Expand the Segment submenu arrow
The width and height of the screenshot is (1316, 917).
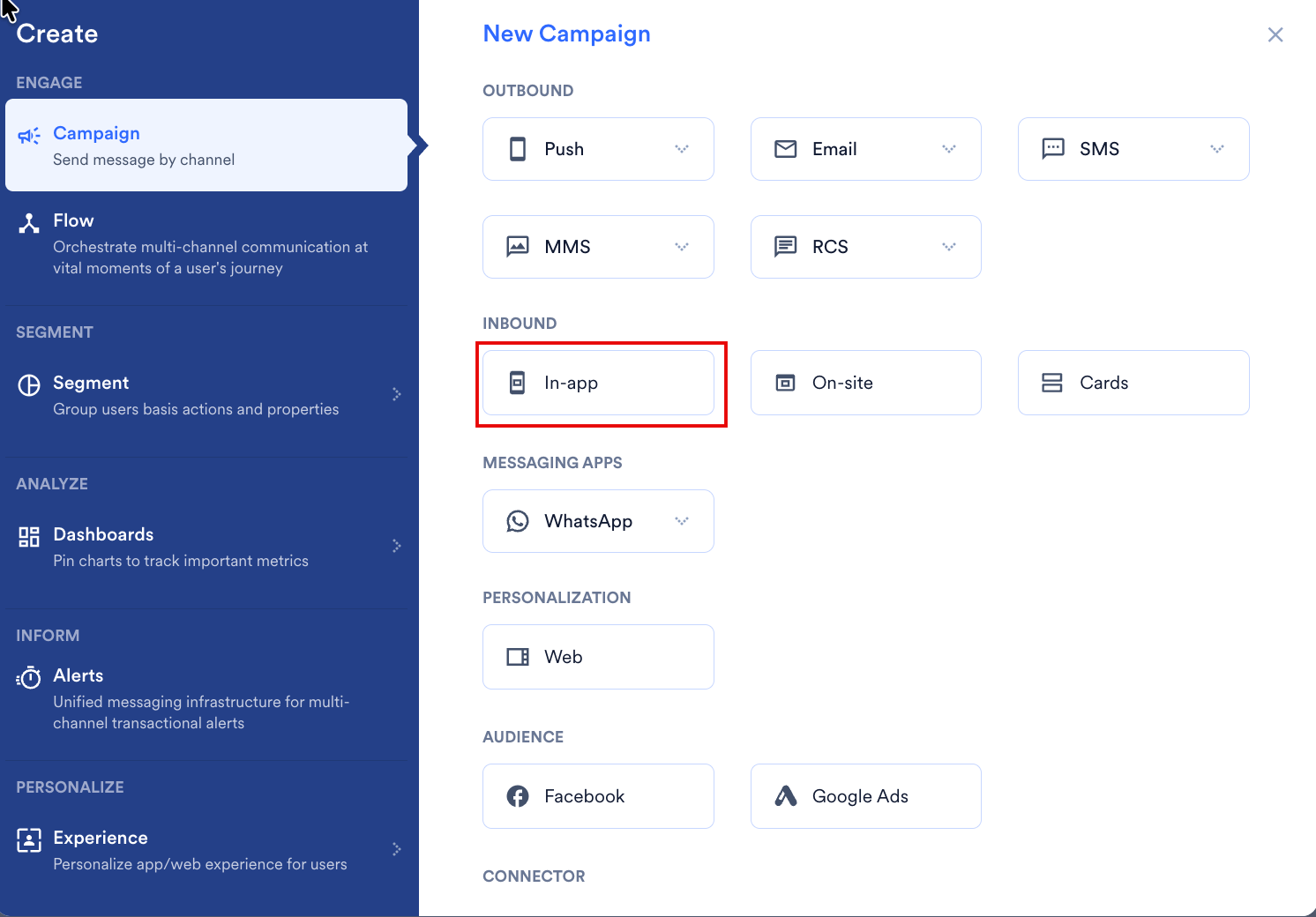click(x=397, y=394)
